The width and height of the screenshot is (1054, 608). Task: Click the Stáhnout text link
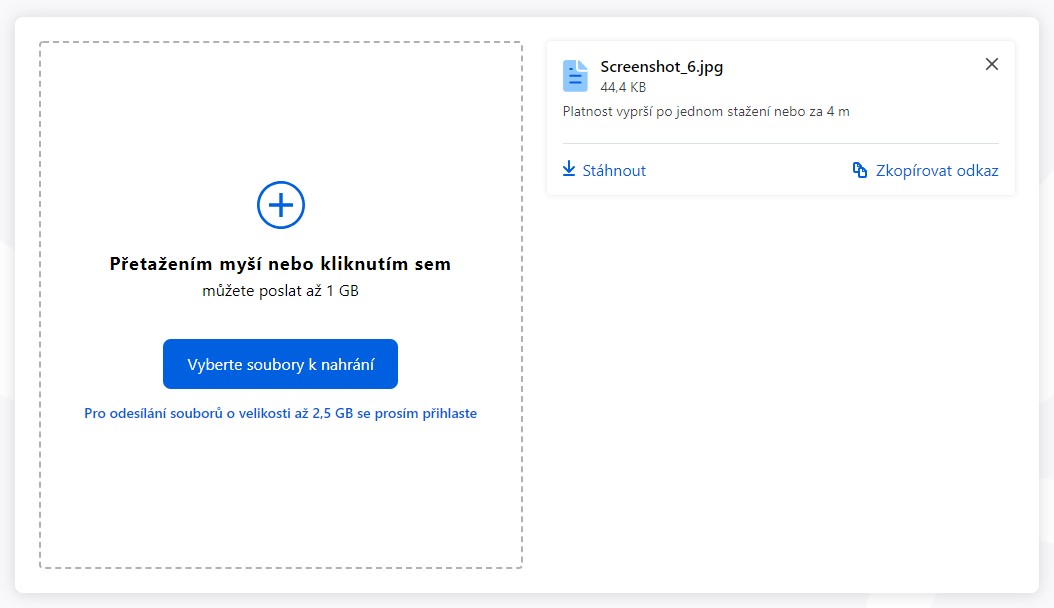pyautogui.click(x=614, y=170)
